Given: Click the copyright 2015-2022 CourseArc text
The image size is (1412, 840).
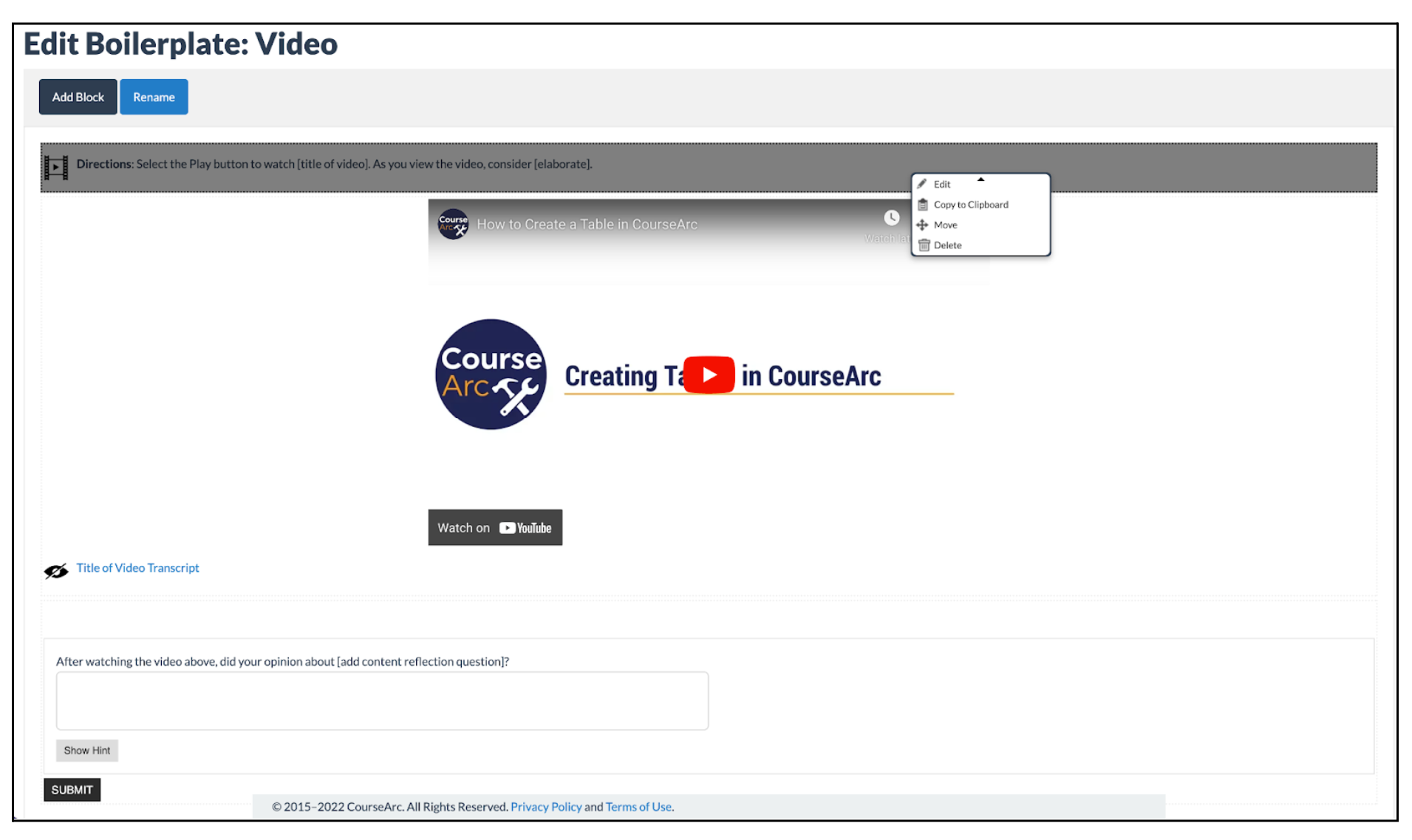Looking at the screenshot, I should 389,807.
